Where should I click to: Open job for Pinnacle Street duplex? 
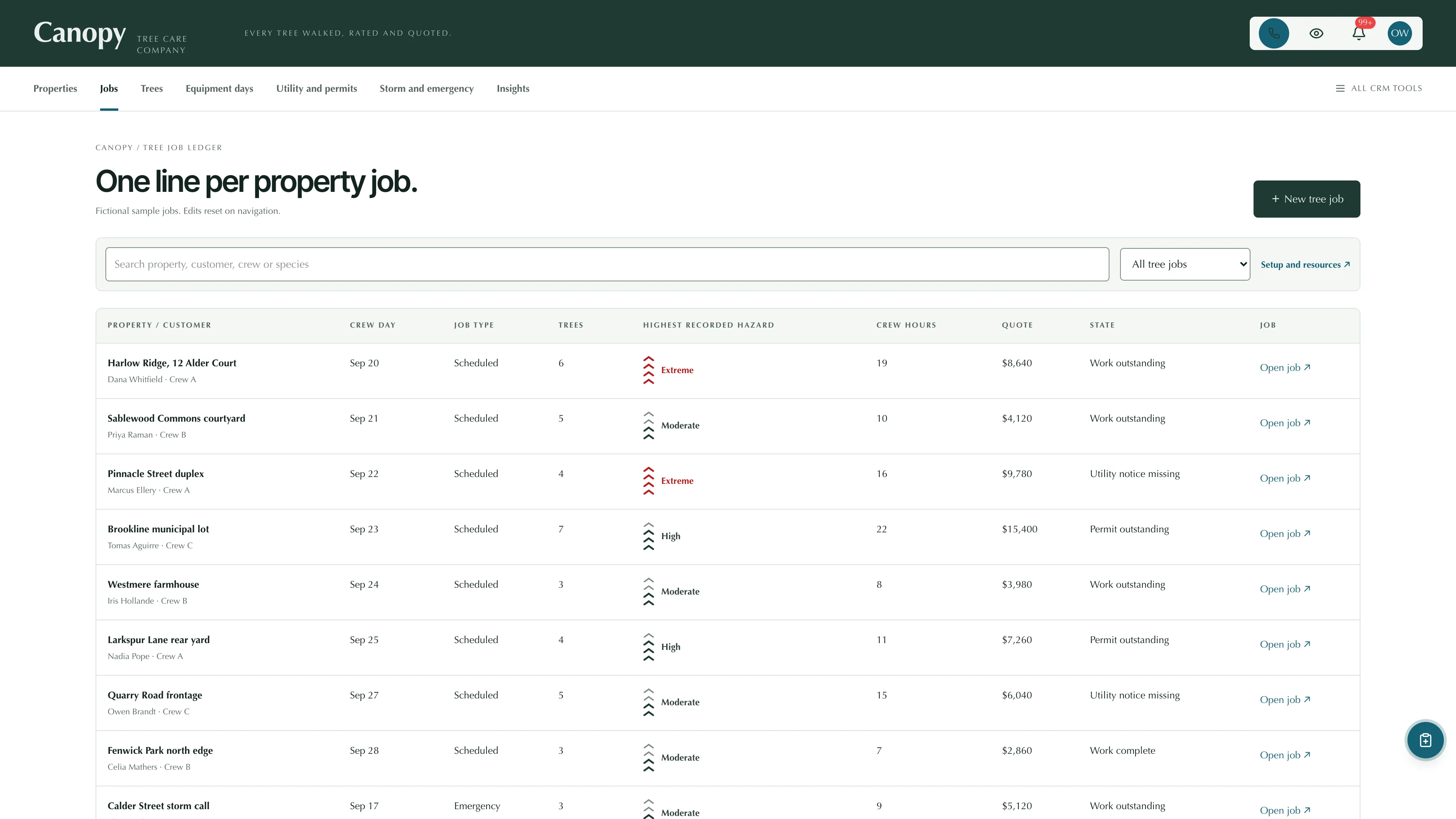point(1285,478)
